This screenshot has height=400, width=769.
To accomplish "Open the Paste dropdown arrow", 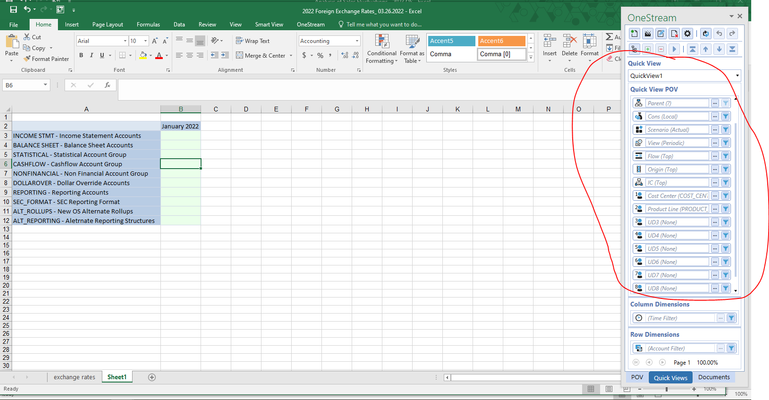I will coord(11,60).
